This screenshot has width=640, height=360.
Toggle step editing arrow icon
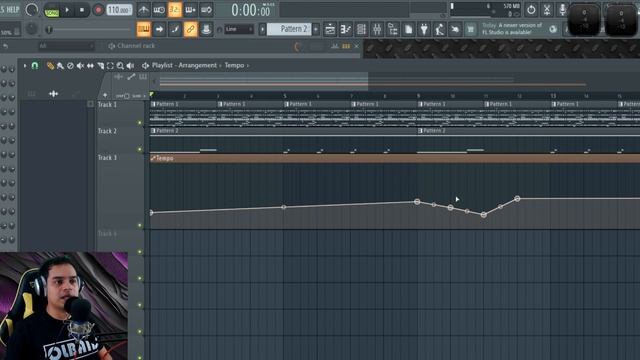pyautogui.click(x=159, y=29)
